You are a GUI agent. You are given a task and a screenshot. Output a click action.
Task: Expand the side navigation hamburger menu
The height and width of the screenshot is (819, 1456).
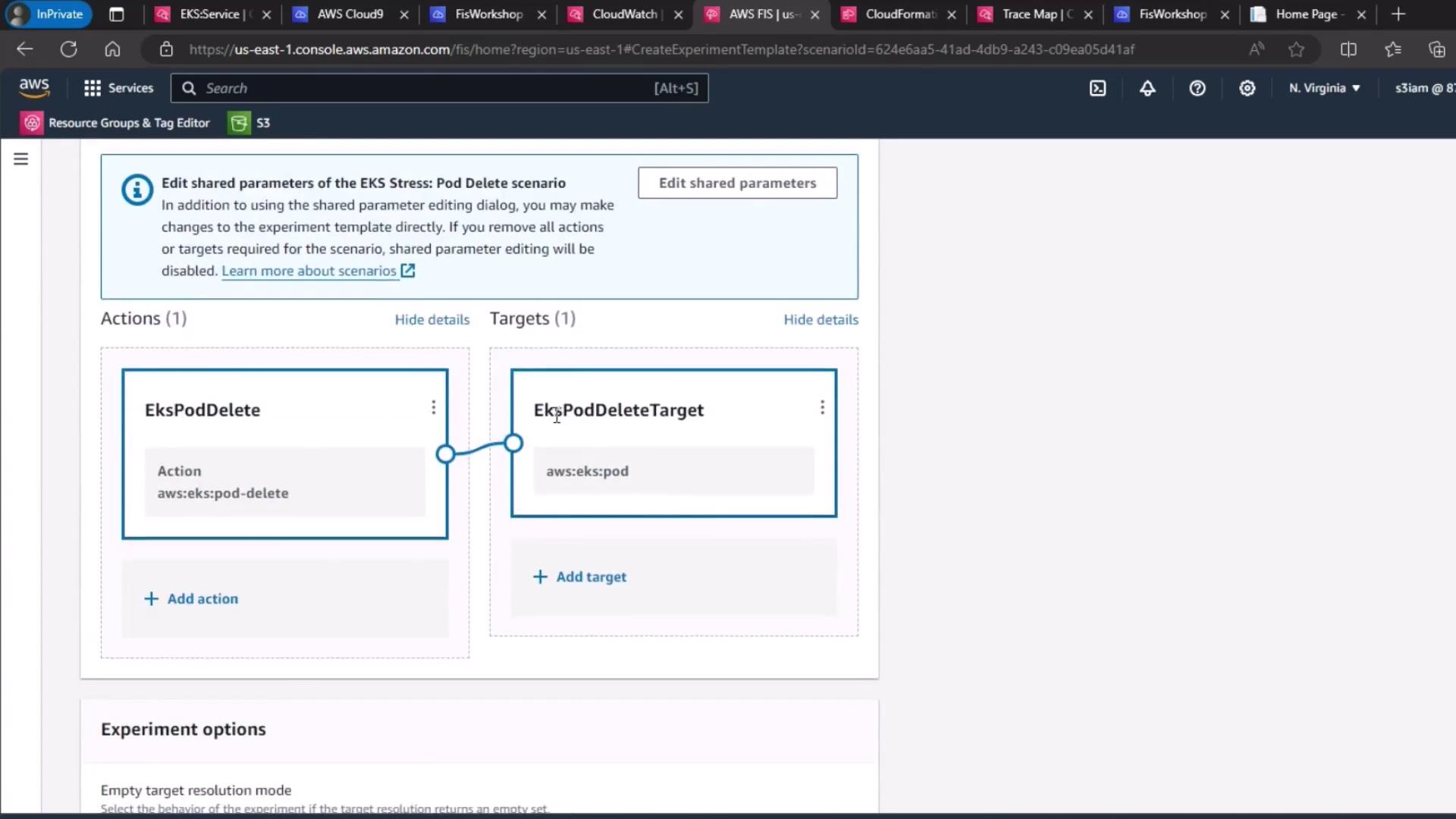pyautogui.click(x=21, y=159)
